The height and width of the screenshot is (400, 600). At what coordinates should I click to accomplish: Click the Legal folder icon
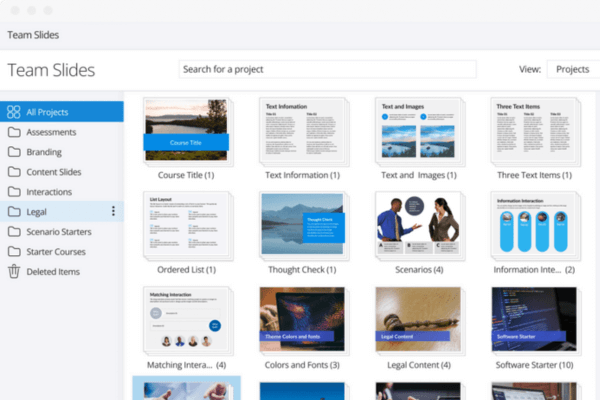click(x=14, y=212)
